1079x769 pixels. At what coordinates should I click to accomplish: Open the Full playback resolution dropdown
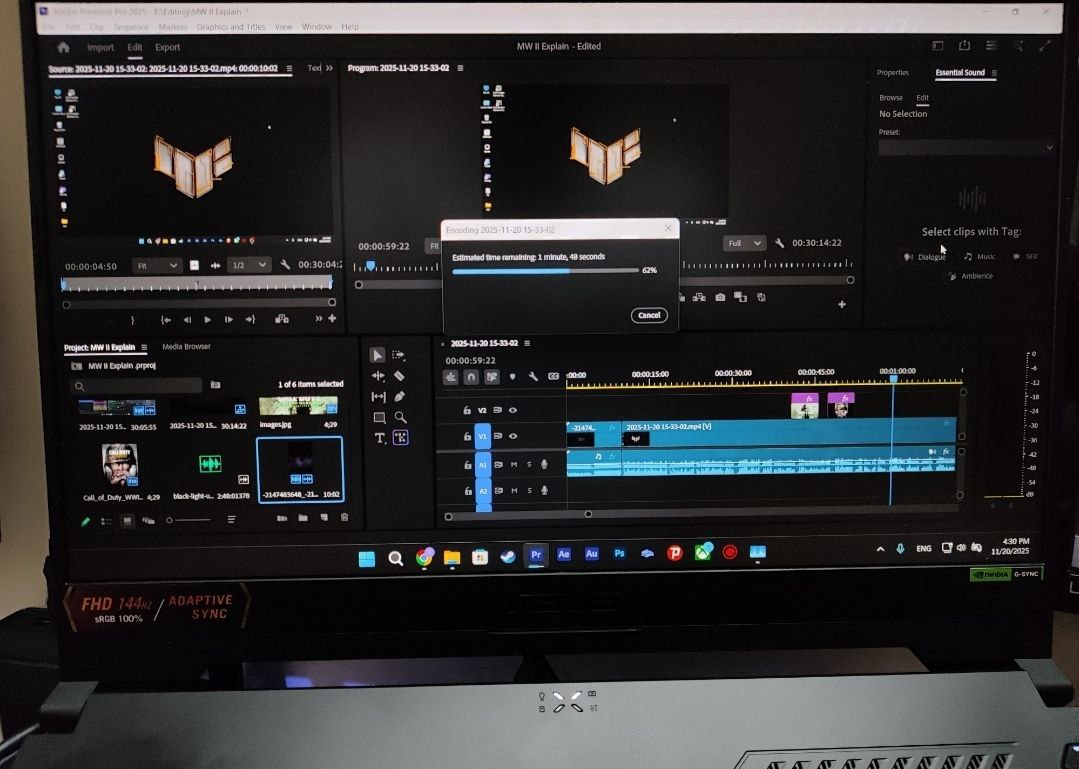click(743, 243)
